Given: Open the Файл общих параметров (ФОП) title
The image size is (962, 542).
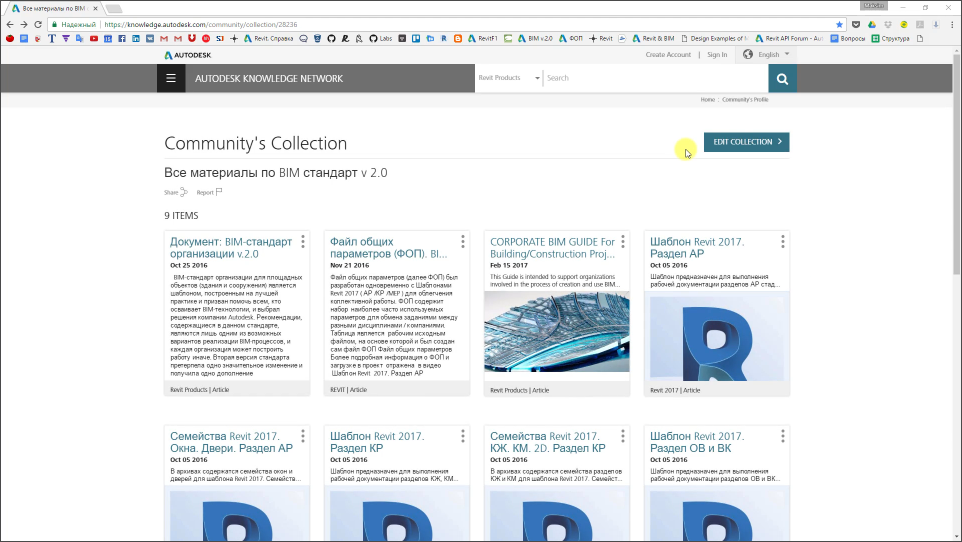Looking at the screenshot, I should pyautogui.click(x=389, y=248).
